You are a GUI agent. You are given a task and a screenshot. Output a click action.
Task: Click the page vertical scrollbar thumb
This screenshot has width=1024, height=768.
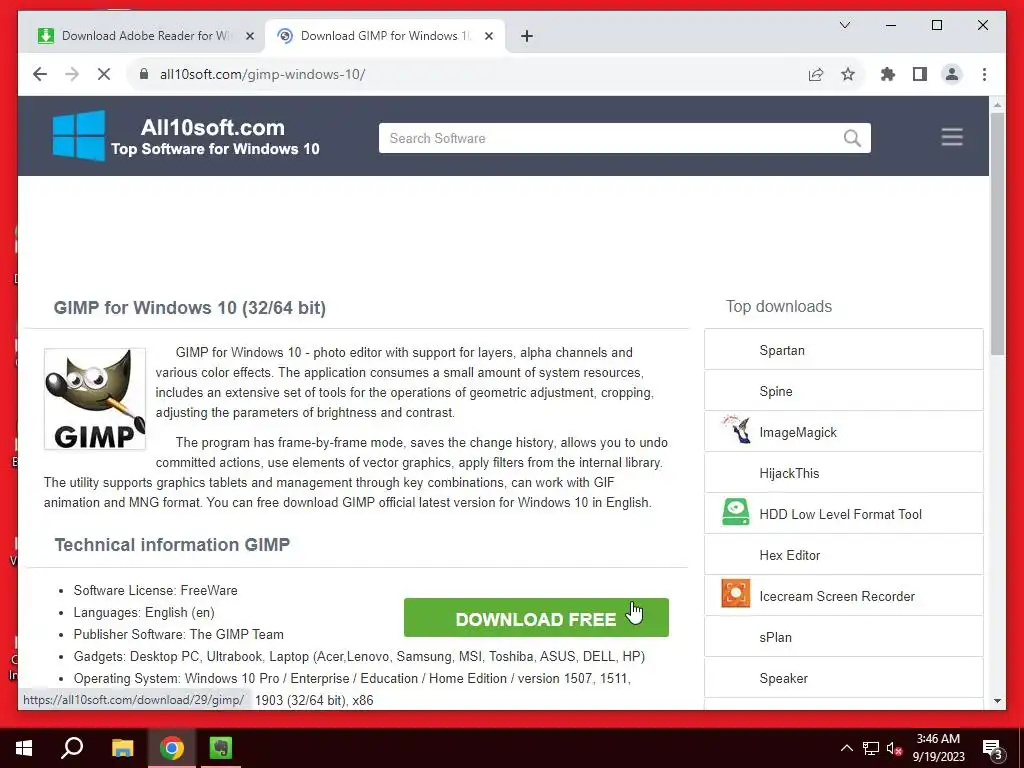(997, 234)
